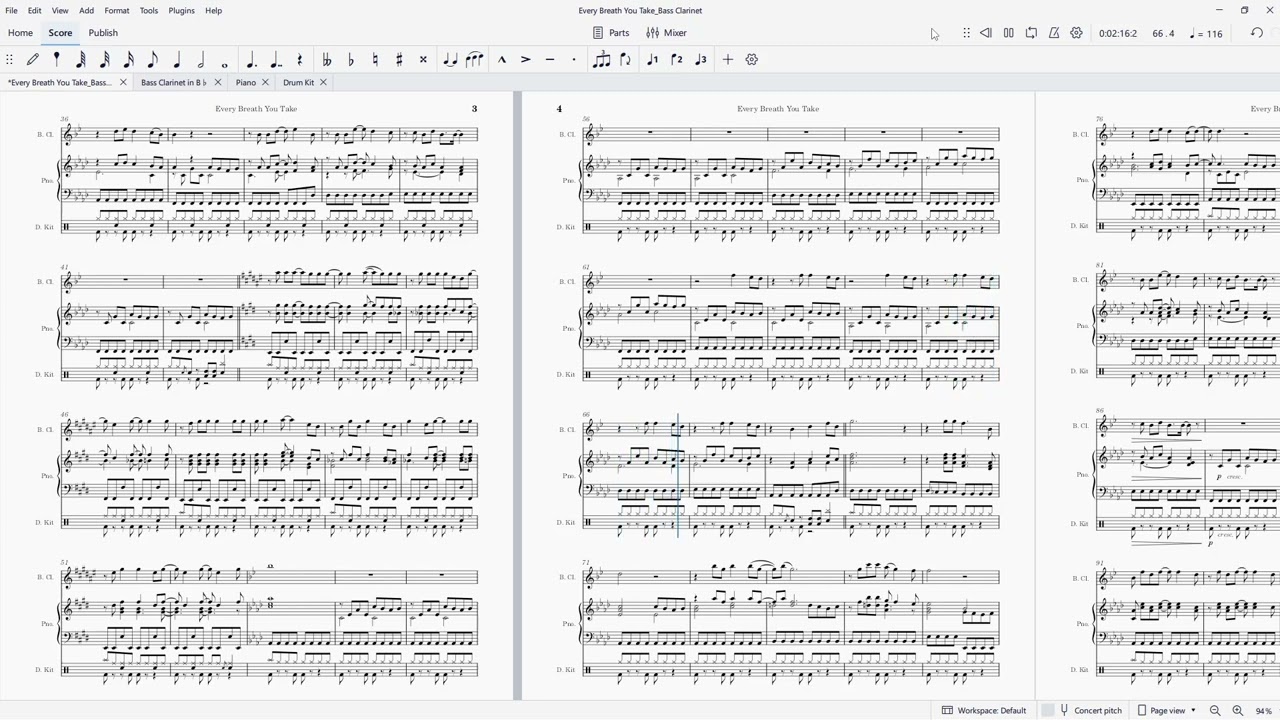
Task: Open the Parts dialog
Action: [x=611, y=33]
